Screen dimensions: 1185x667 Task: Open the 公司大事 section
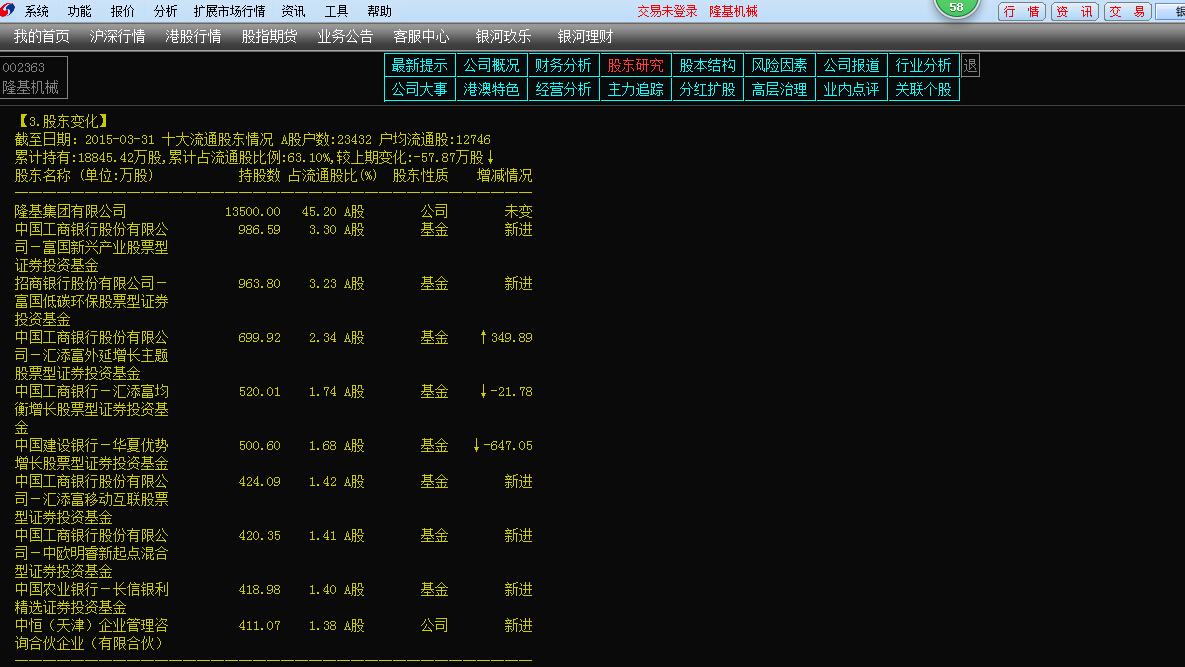419,89
